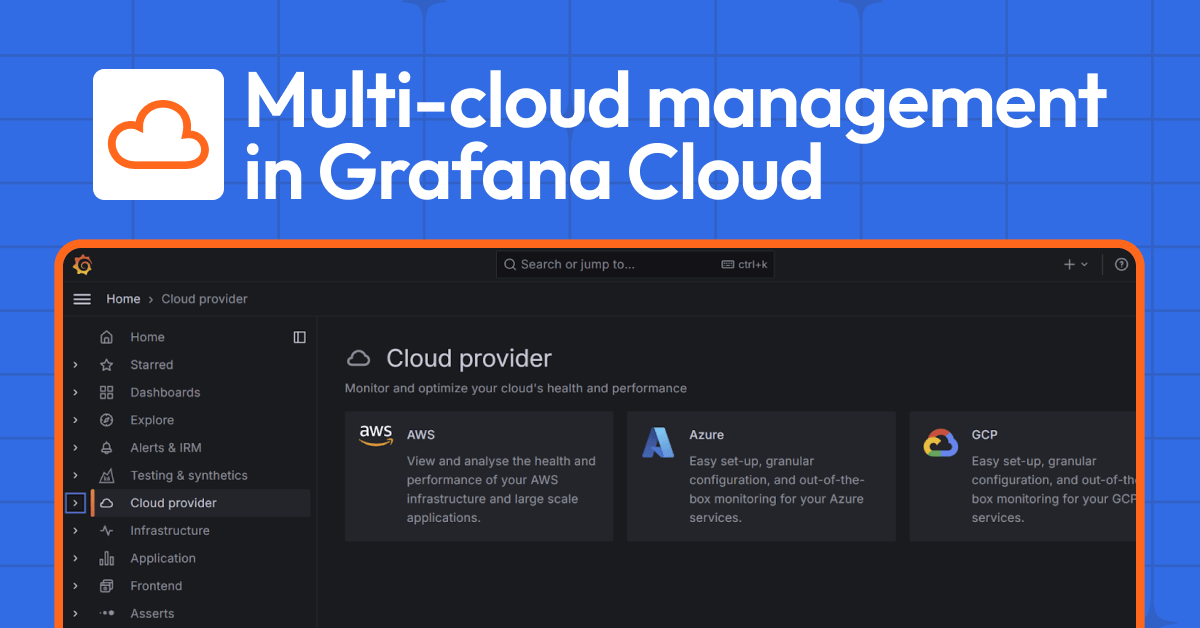This screenshot has height=628, width=1200.
Task: Expand the Dashboards section chevron
Action: point(74,392)
